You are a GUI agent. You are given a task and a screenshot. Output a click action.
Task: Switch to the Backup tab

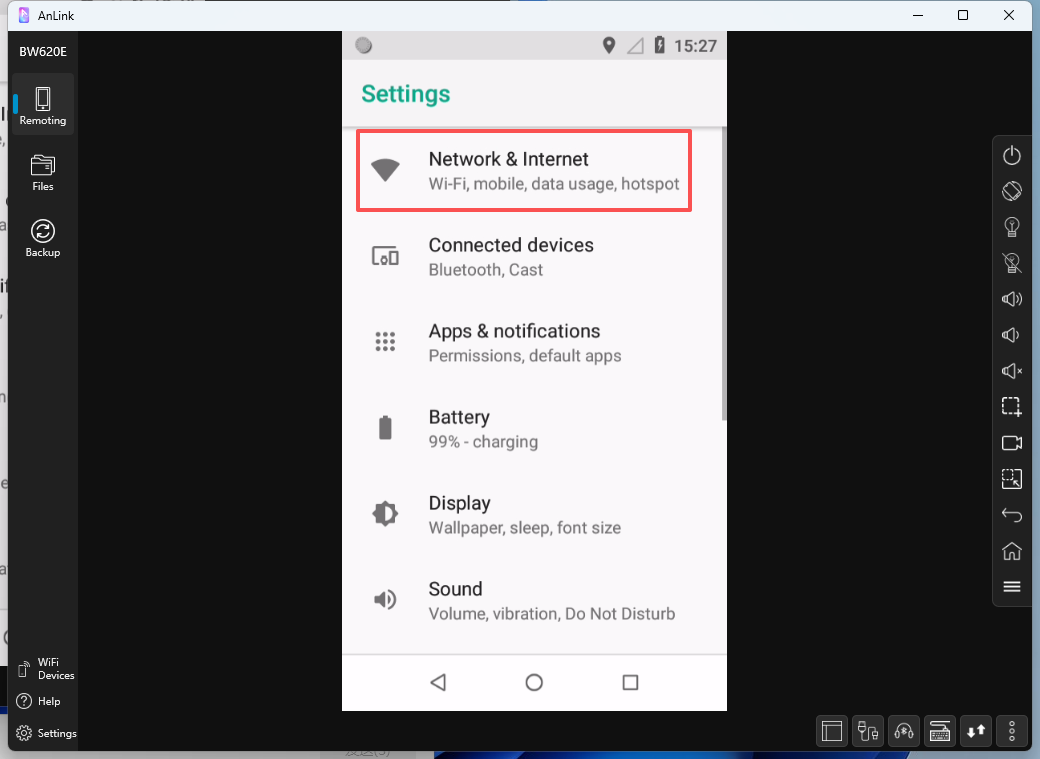(x=42, y=238)
